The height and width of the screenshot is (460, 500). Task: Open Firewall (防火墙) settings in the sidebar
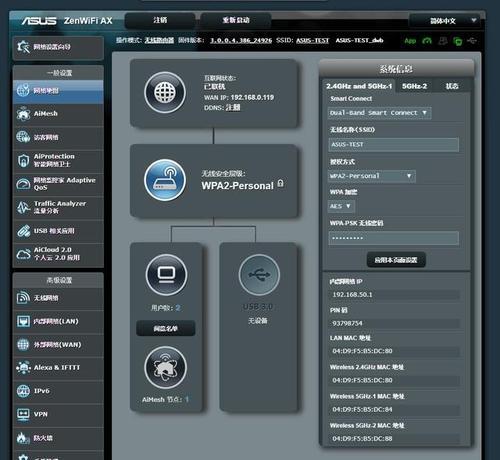coord(58,438)
